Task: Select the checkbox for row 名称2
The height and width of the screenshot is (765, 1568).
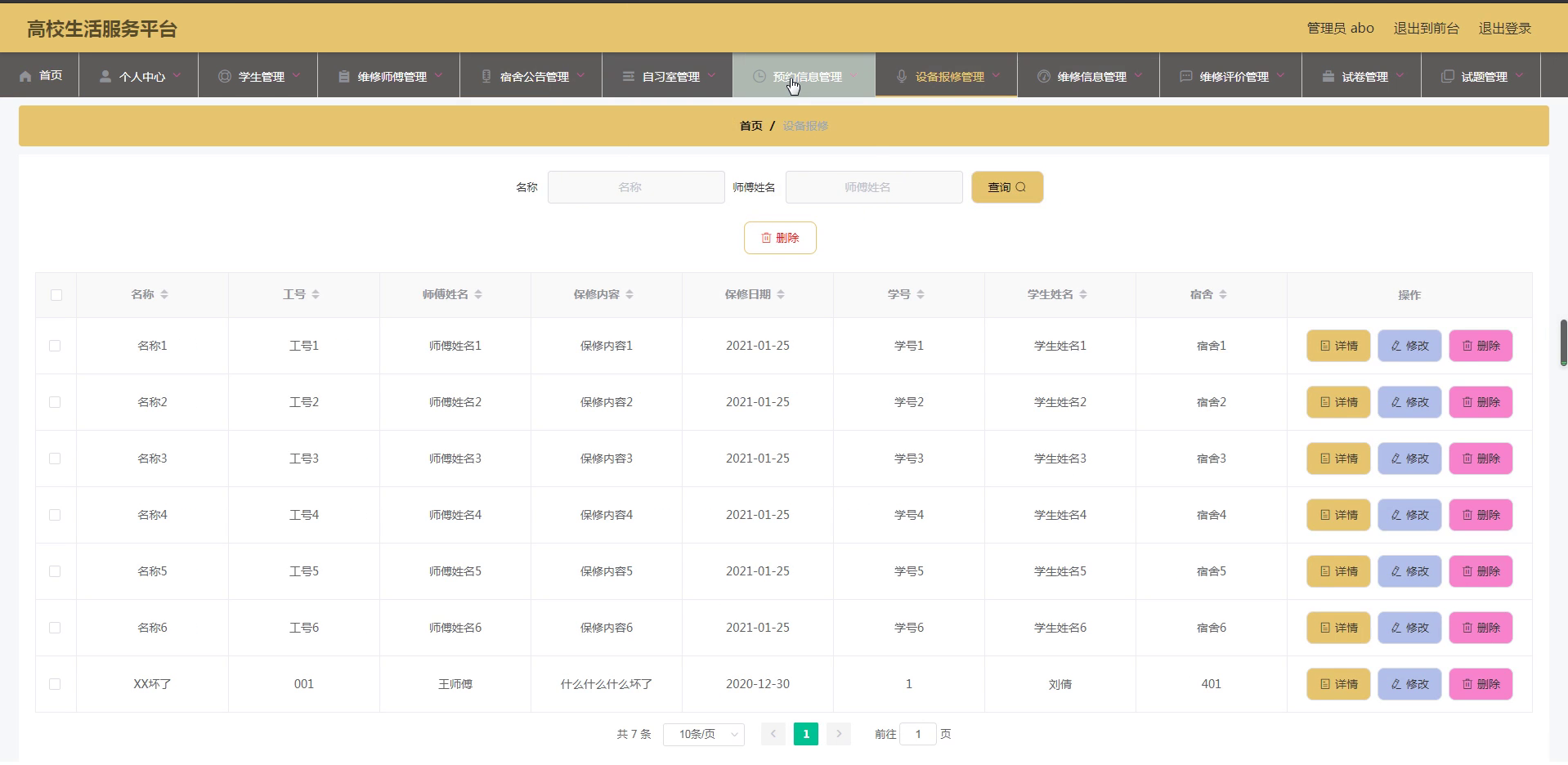Action: pyautogui.click(x=55, y=402)
